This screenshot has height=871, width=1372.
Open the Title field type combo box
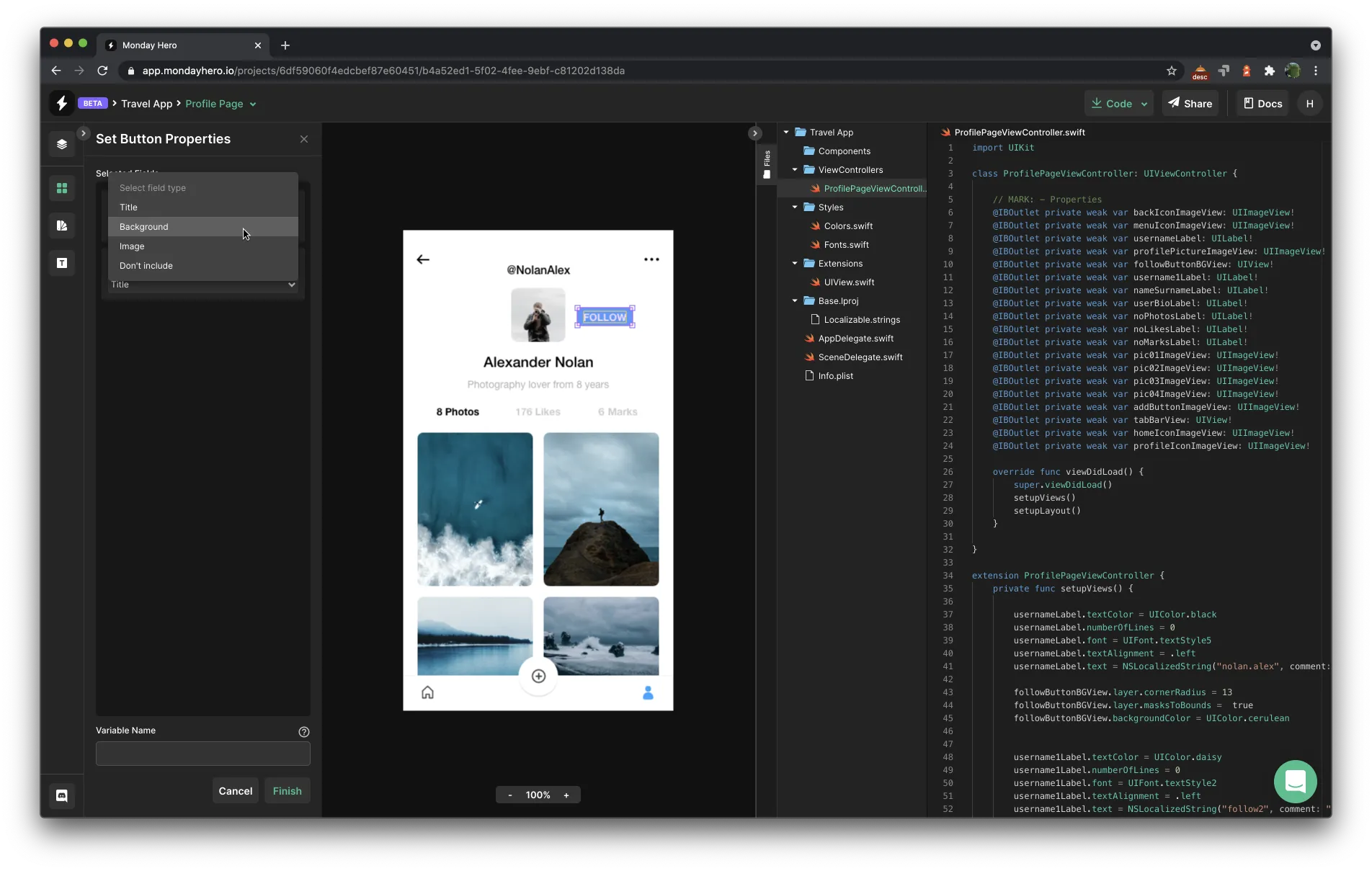(203, 285)
